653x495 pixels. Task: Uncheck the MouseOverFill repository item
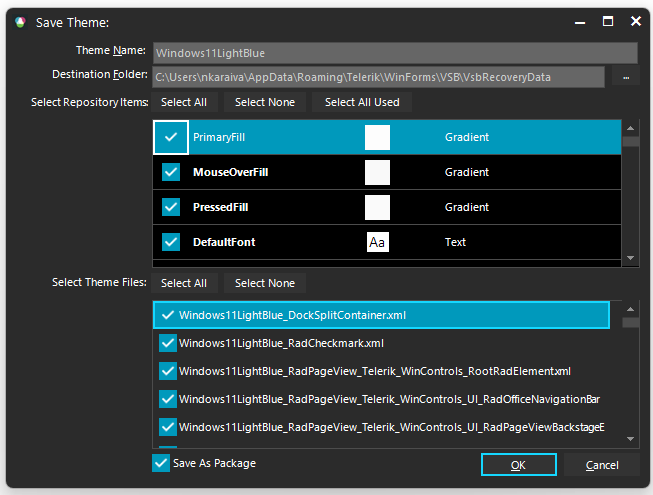point(171,172)
